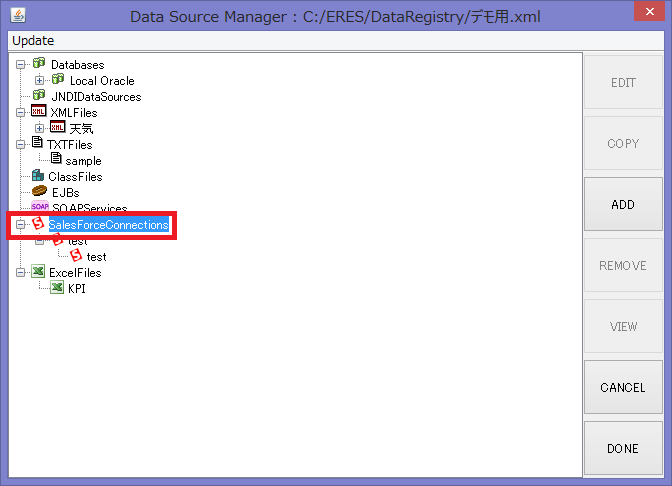Click the ClassFiles icon
Screen dimensions: 672x486
coord(38,175)
